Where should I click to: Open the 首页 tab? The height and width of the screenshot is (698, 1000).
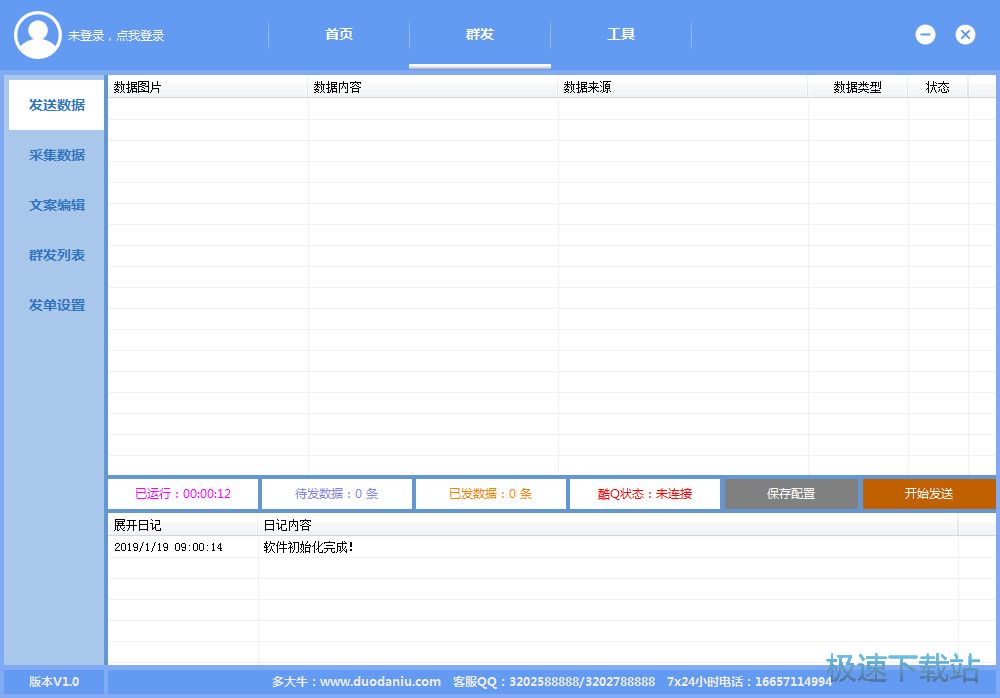point(339,35)
